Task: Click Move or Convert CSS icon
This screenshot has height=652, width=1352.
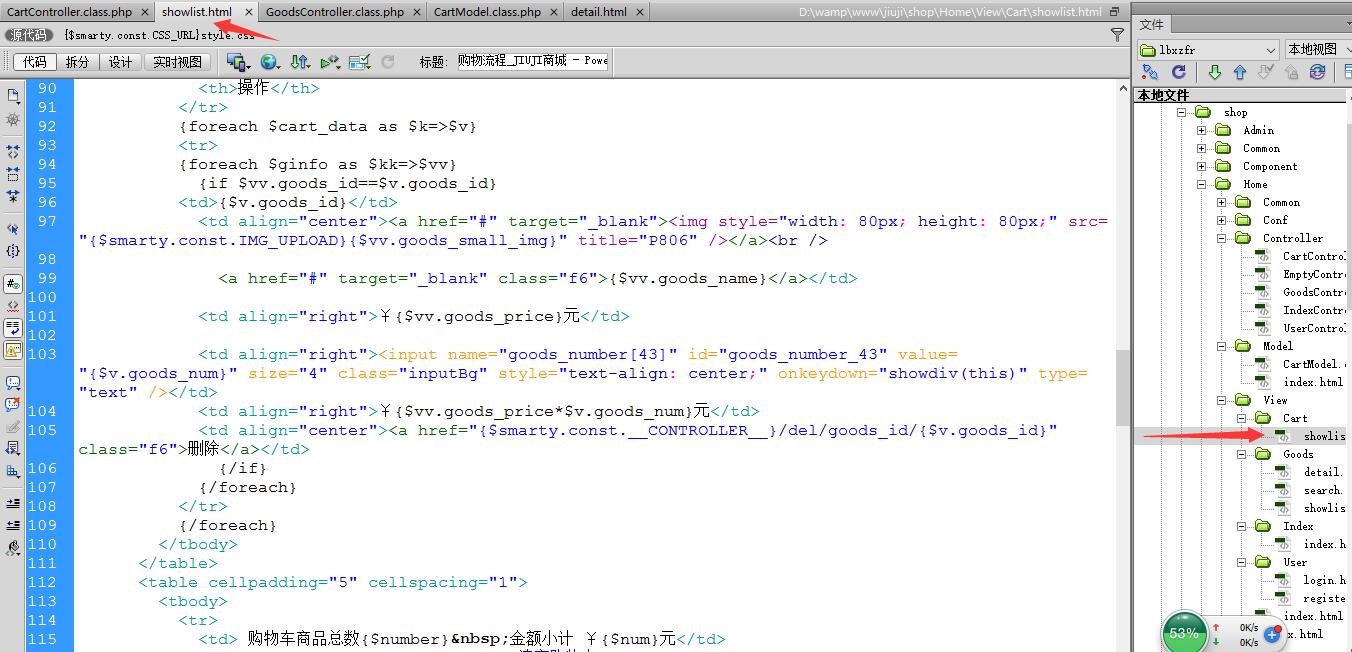Action: click(13, 471)
